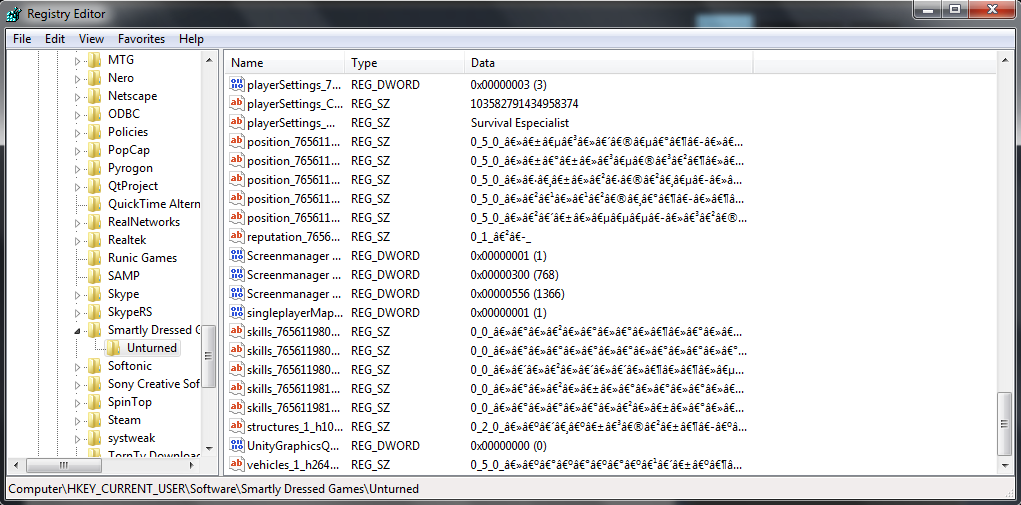Click the string icon of reputation_7656 value
The width and height of the screenshot is (1021, 505).
pos(236,236)
